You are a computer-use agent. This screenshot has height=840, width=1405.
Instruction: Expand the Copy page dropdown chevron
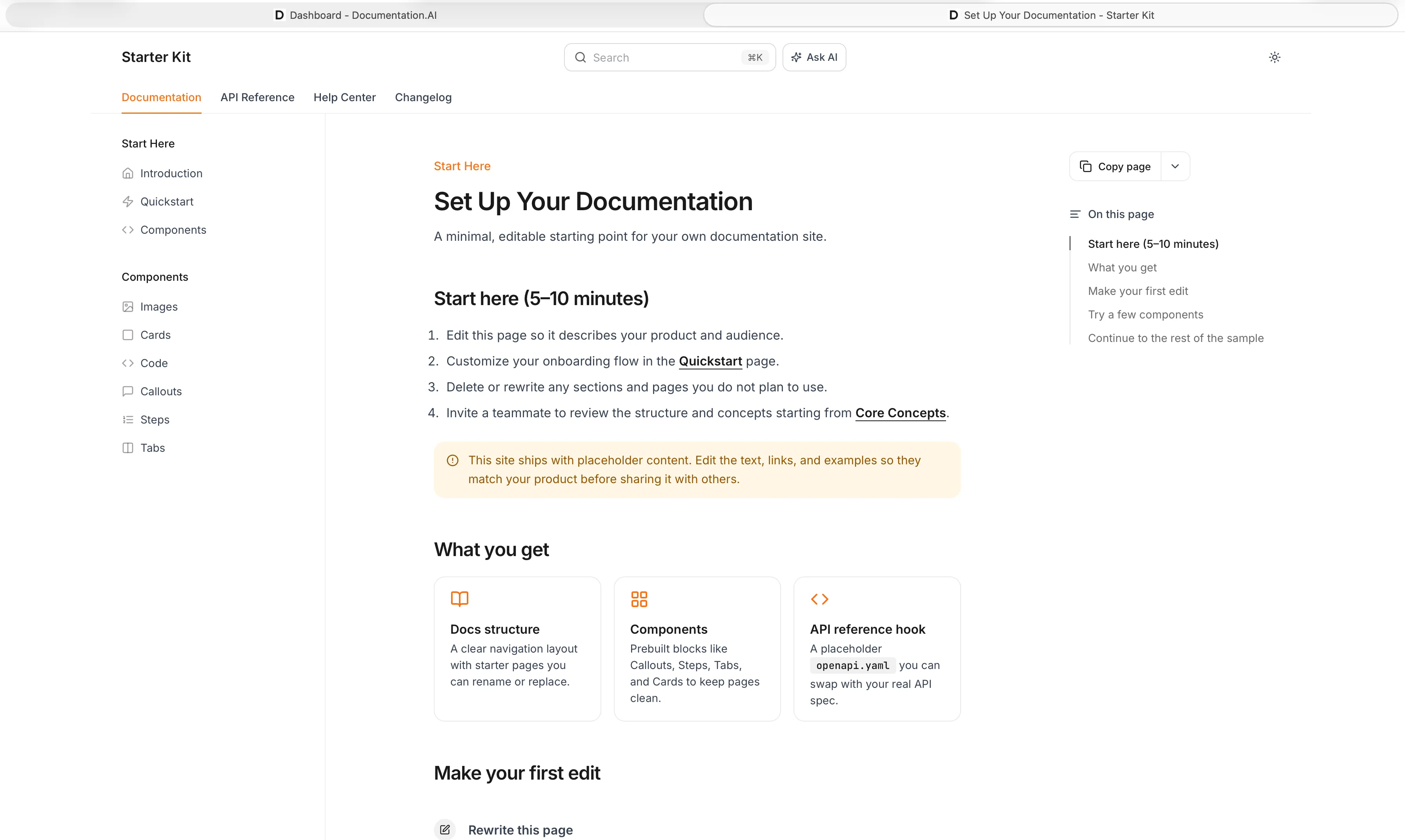click(1175, 166)
